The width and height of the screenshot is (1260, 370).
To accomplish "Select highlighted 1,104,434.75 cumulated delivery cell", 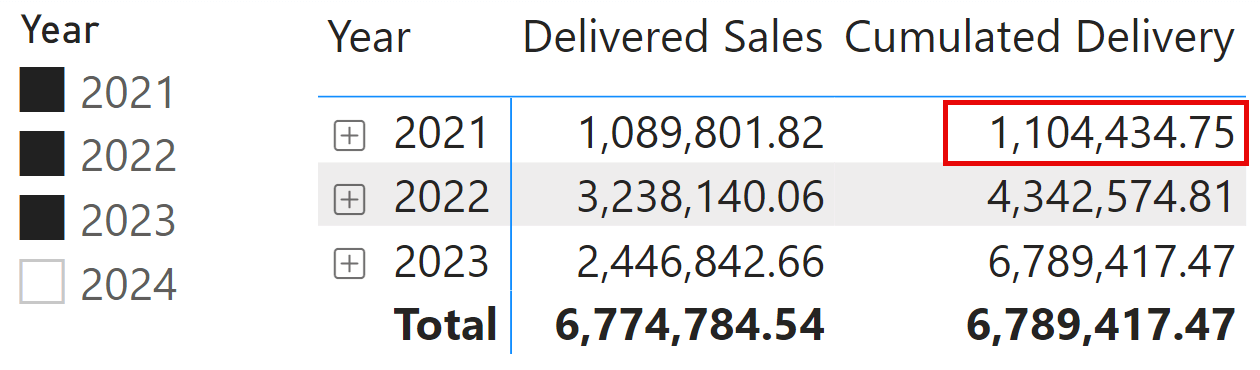I will click(1097, 133).
